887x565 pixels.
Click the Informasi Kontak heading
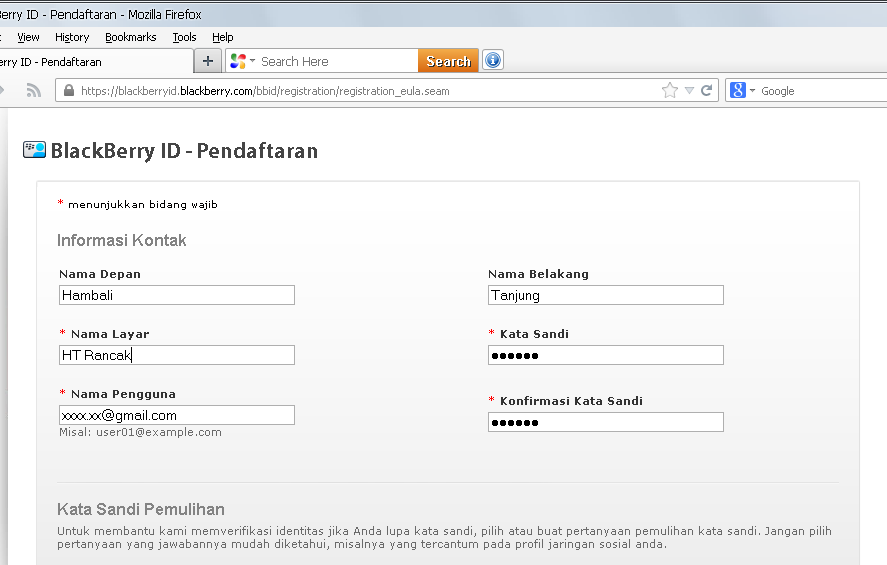click(x=122, y=240)
